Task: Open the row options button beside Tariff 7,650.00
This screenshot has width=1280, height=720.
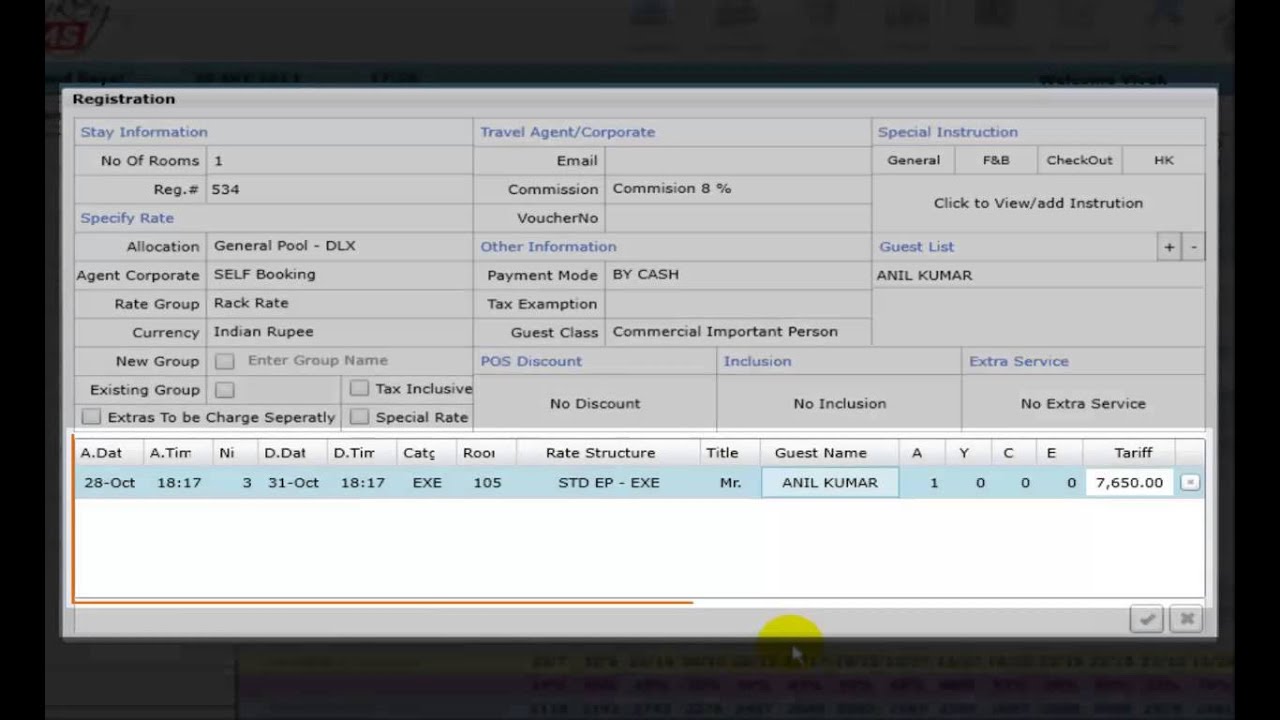Action: pyautogui.click(x=1189, y=483)
